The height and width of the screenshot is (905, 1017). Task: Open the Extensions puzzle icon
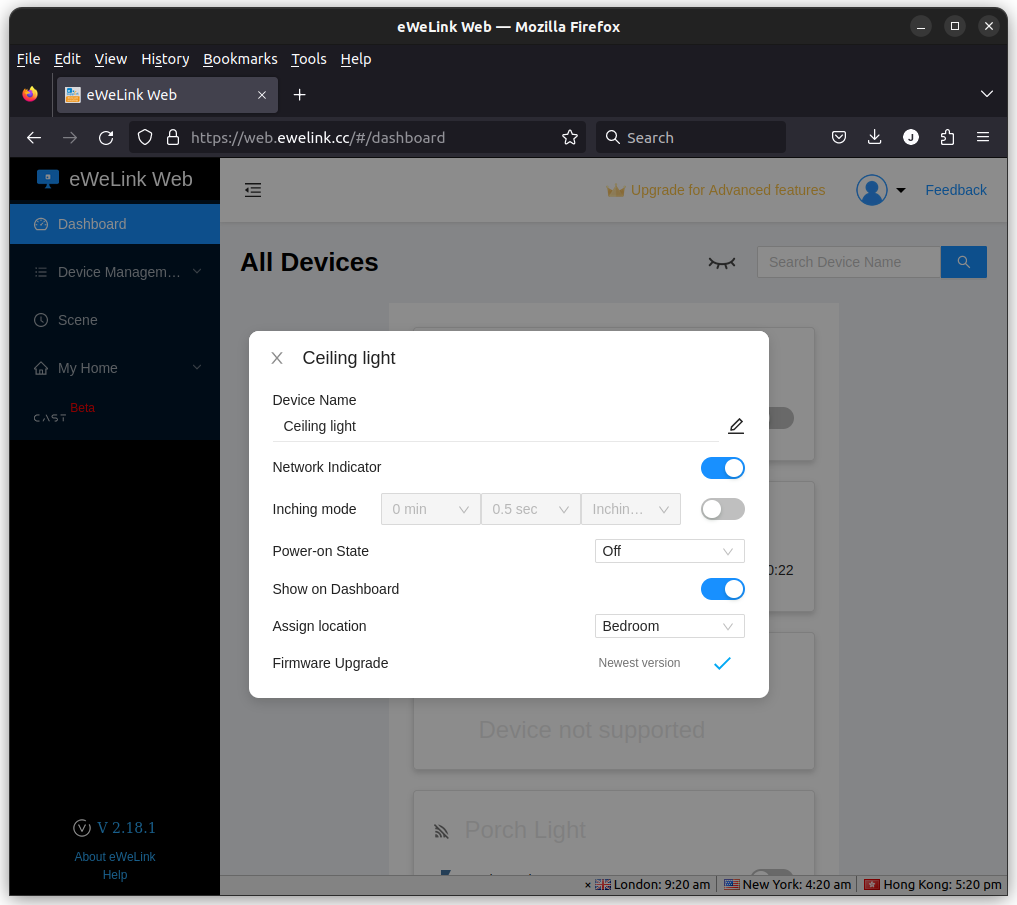tap(947, 138)
